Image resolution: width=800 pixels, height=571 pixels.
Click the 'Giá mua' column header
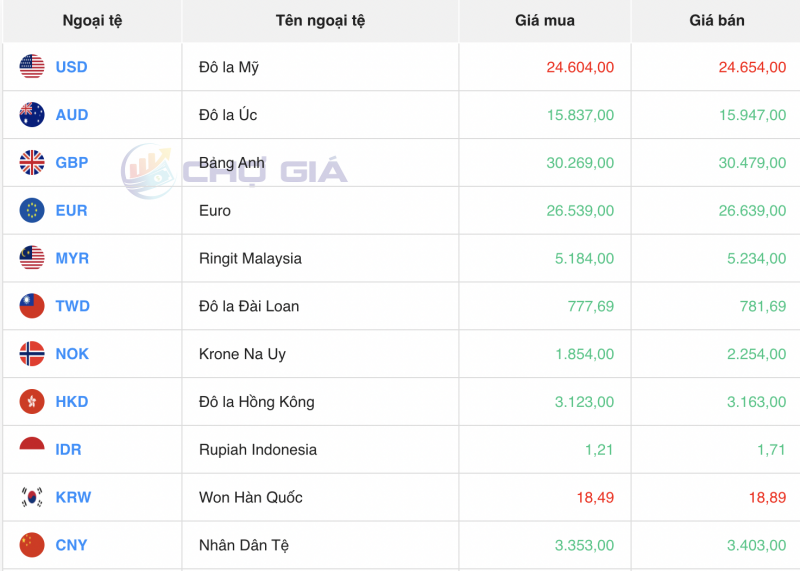[x=544, y=20]
